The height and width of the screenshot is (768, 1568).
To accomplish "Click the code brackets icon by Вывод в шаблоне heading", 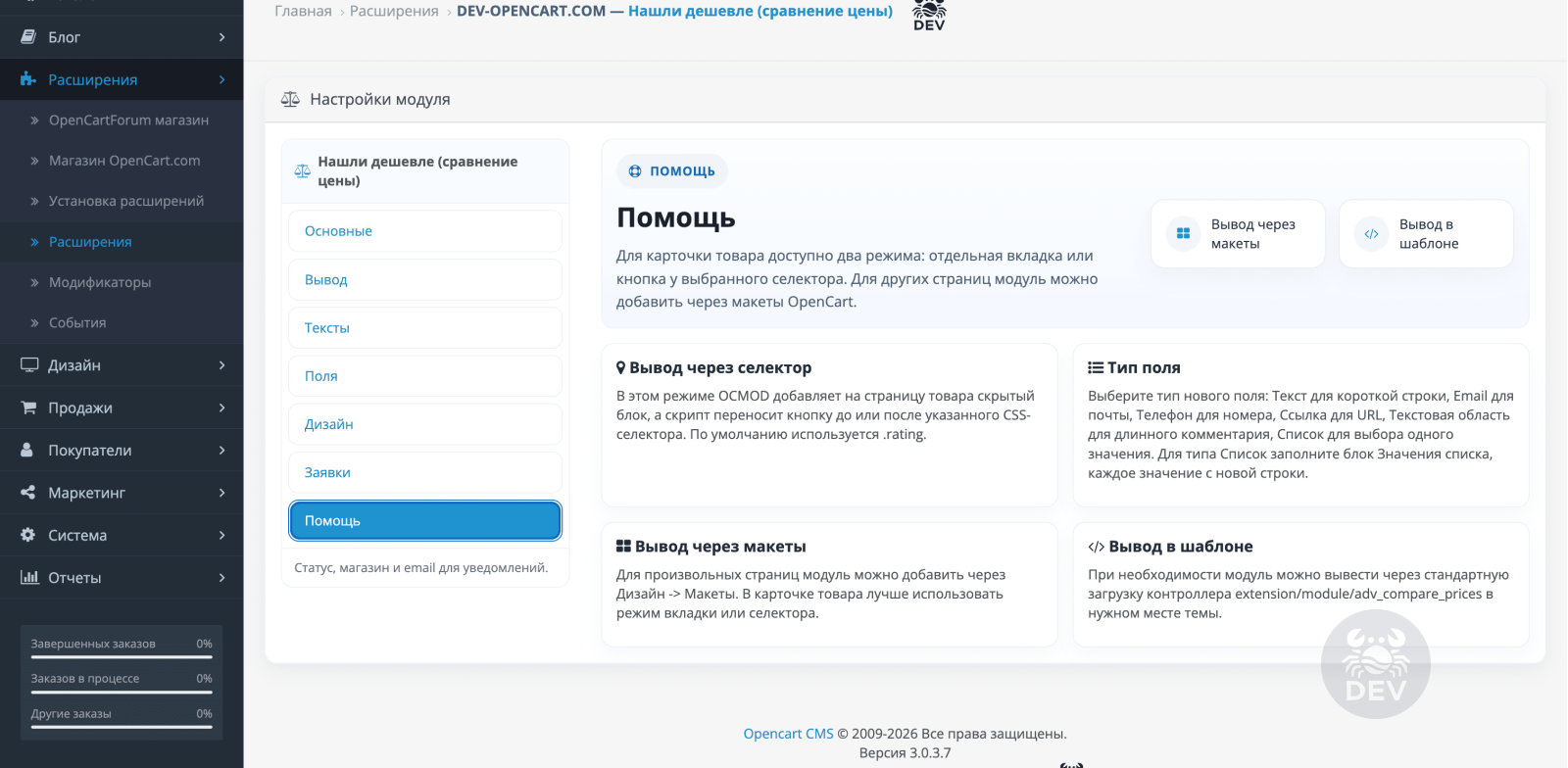I will click(1096, 547).
